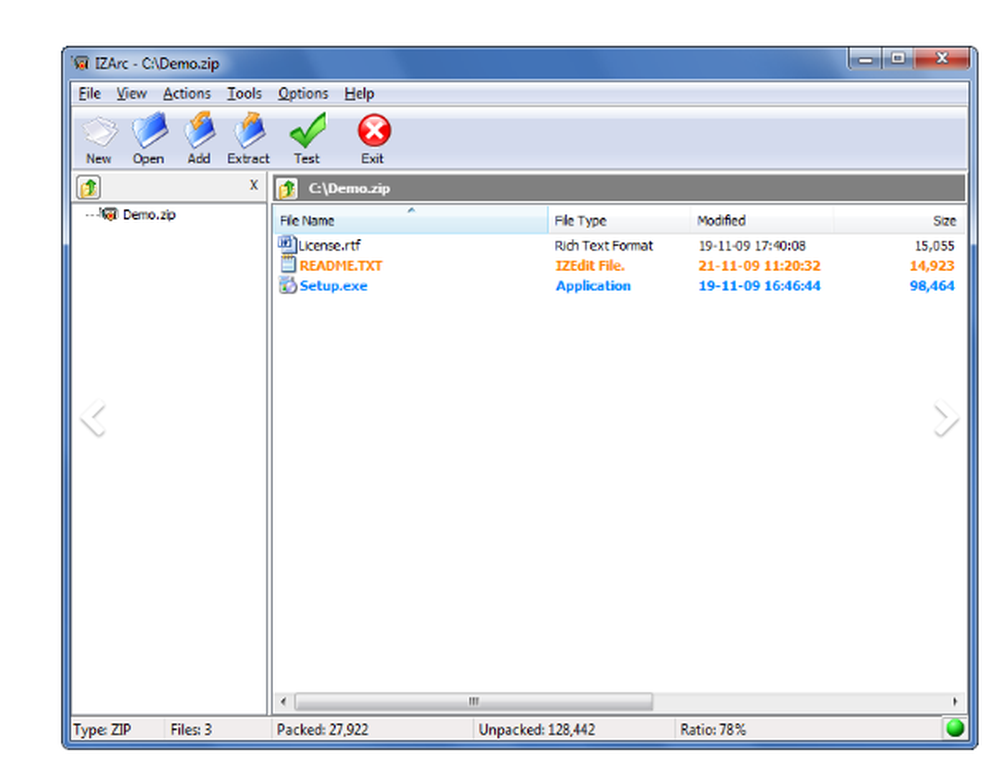
Task: Open an archive with the Open icon
Action: (149, 130)
